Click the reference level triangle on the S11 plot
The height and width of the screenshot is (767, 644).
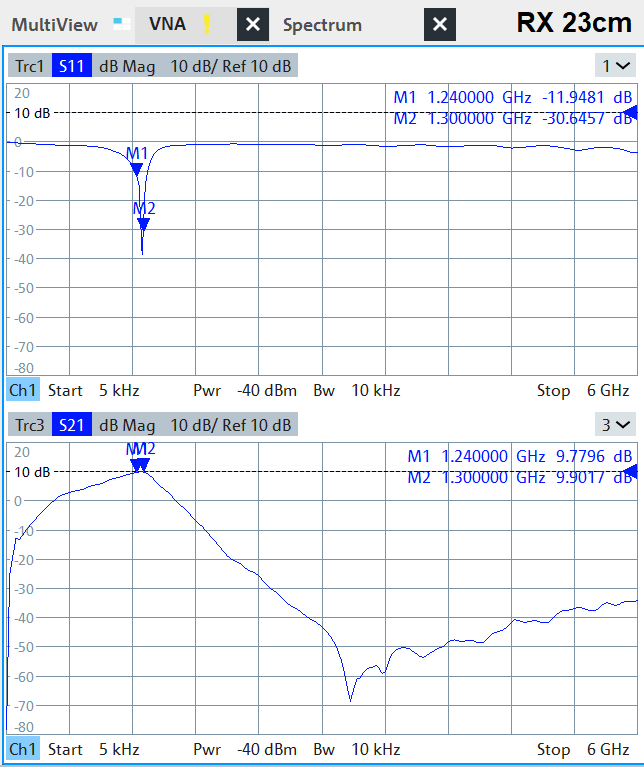(x=630, y=113)
